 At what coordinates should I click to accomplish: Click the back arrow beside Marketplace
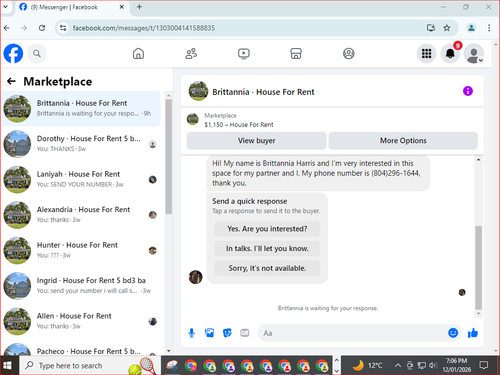point(11,81)
